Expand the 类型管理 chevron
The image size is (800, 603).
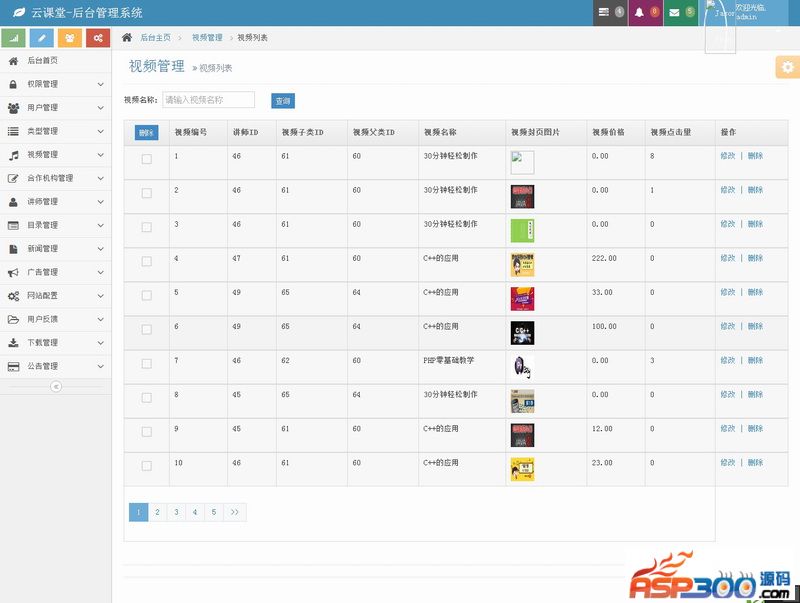(101, 131)
